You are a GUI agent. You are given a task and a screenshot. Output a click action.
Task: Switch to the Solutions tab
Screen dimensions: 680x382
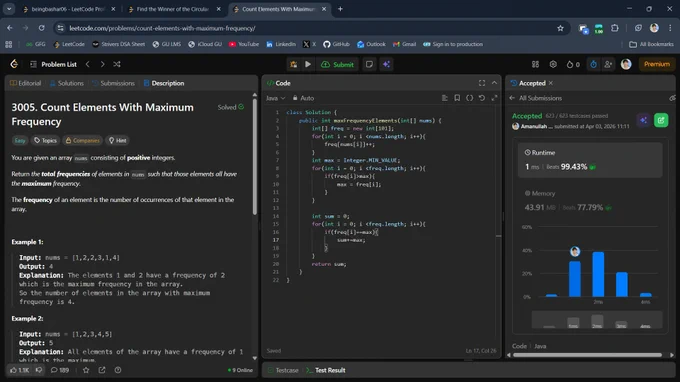[67, 83]
